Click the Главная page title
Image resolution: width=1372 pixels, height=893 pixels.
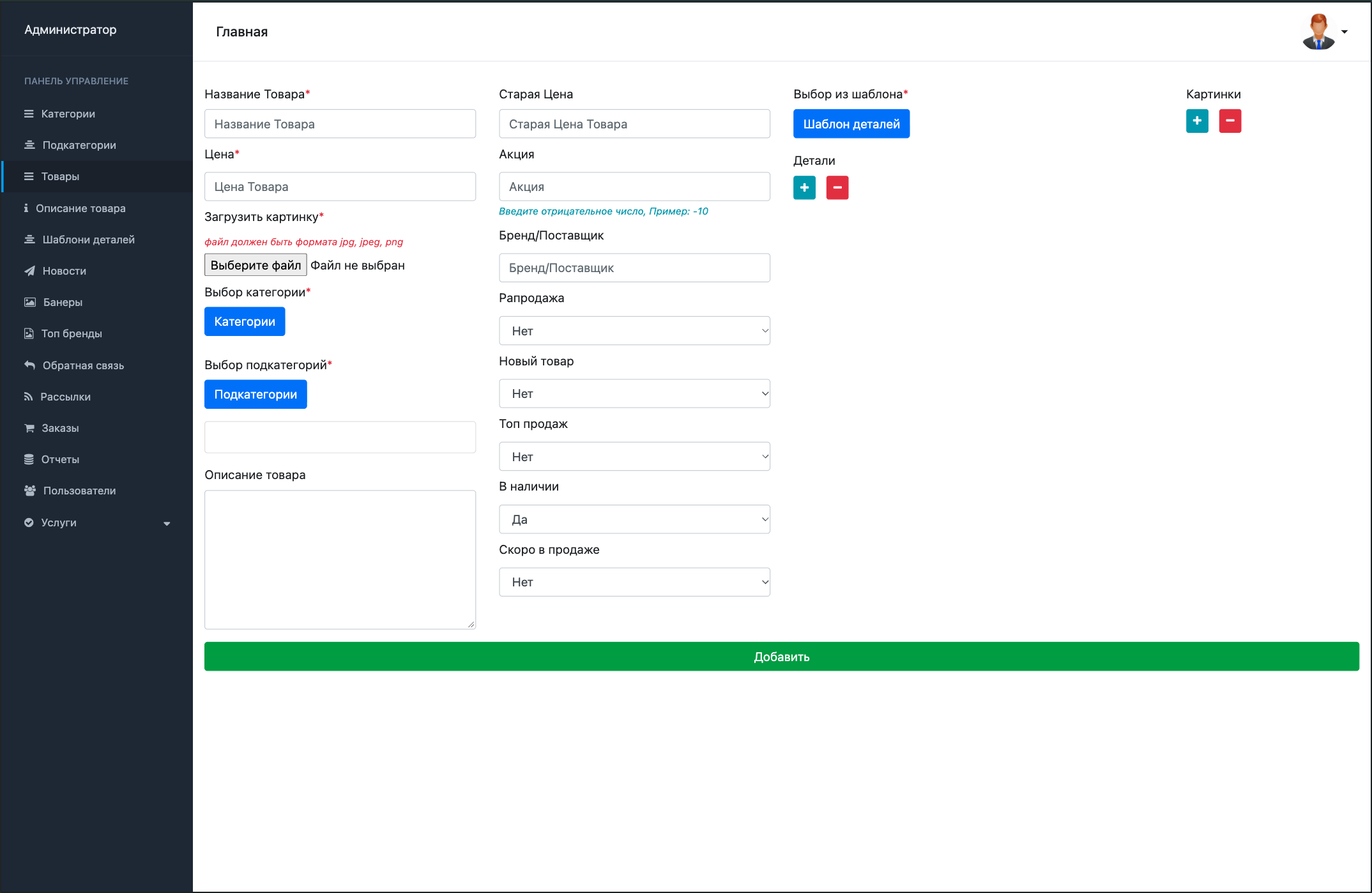(x=241, y=32)
